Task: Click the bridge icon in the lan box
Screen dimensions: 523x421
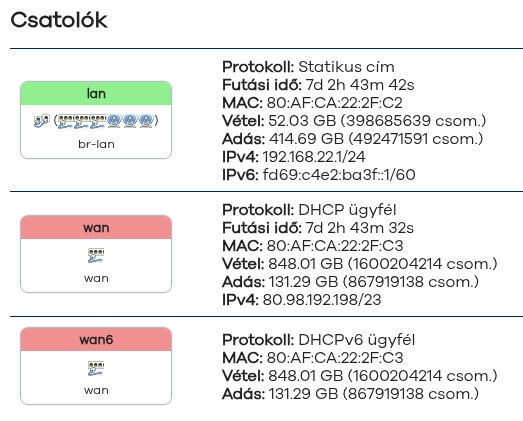Action: coord(42,121)
